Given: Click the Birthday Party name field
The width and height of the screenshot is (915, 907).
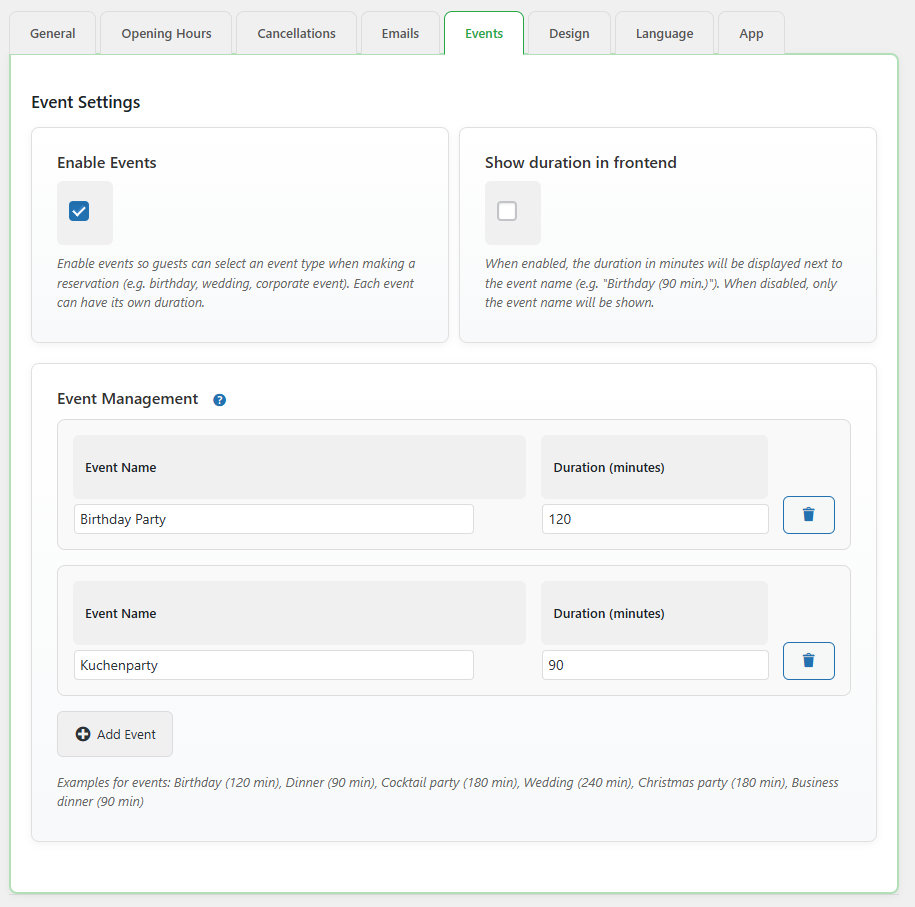Looking at the screenshot, I should (x=273, y=518).
